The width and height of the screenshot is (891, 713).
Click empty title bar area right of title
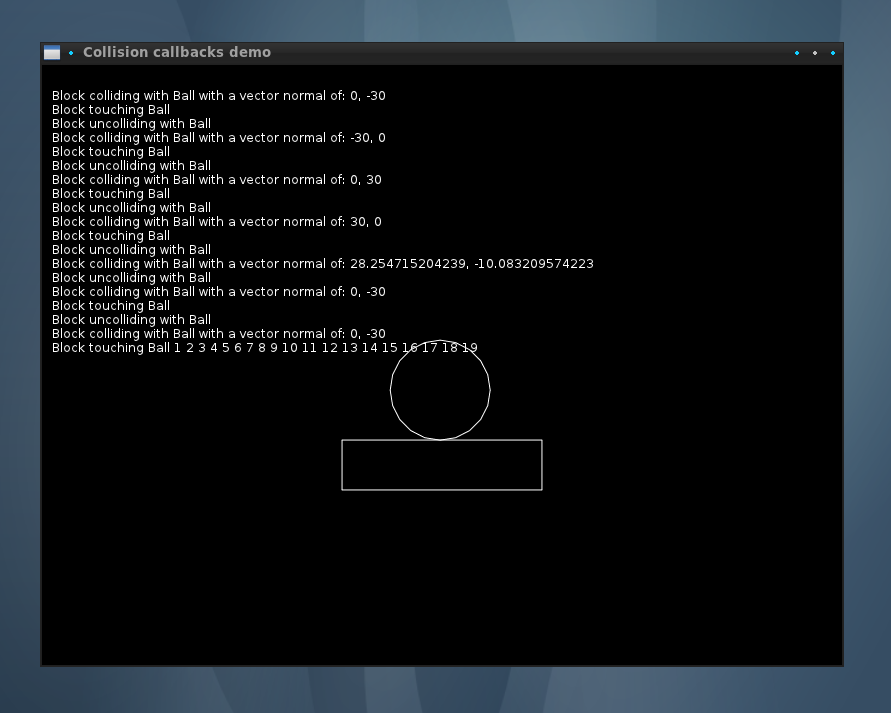530,53
